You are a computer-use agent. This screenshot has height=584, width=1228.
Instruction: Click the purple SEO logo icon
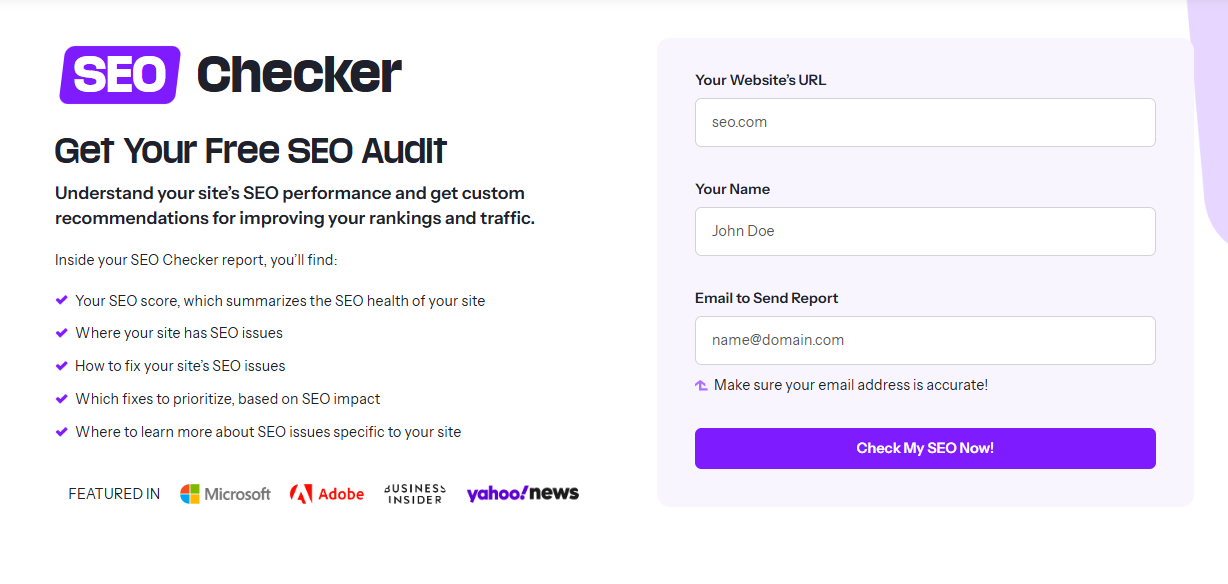118,74
